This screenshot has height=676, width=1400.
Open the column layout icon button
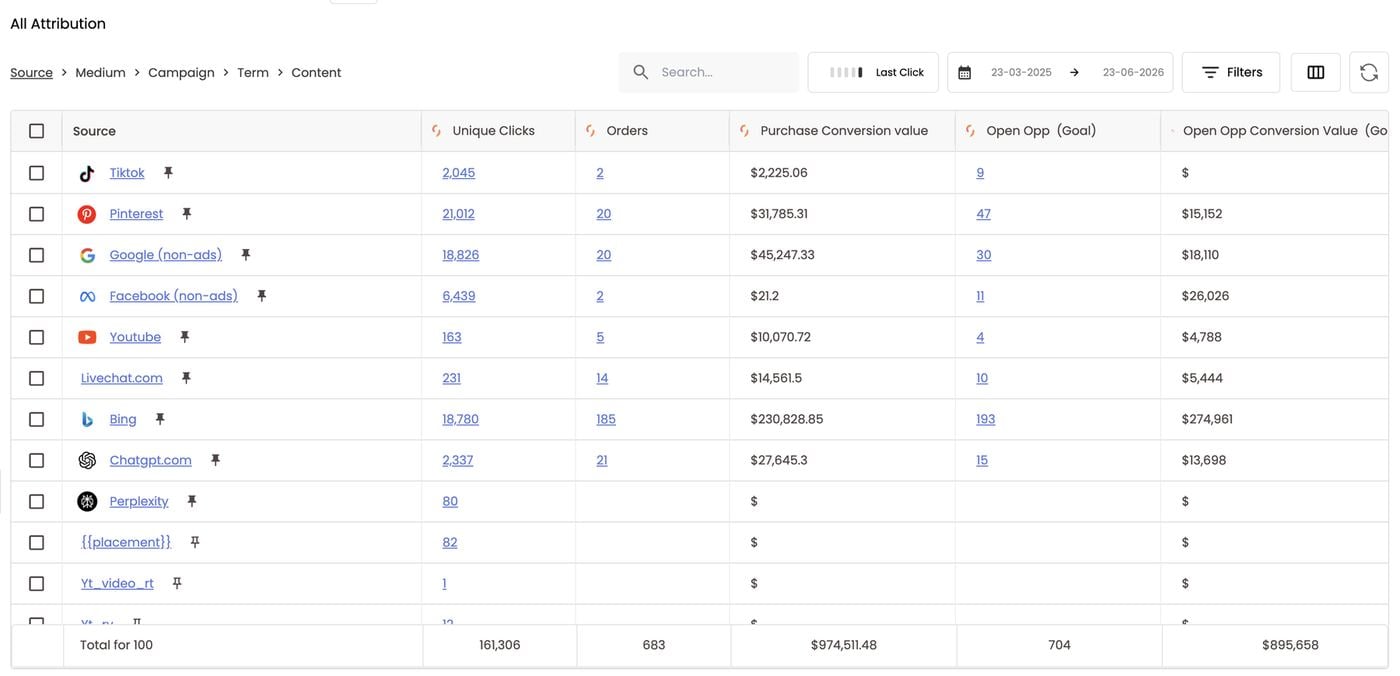(1316, 72)
